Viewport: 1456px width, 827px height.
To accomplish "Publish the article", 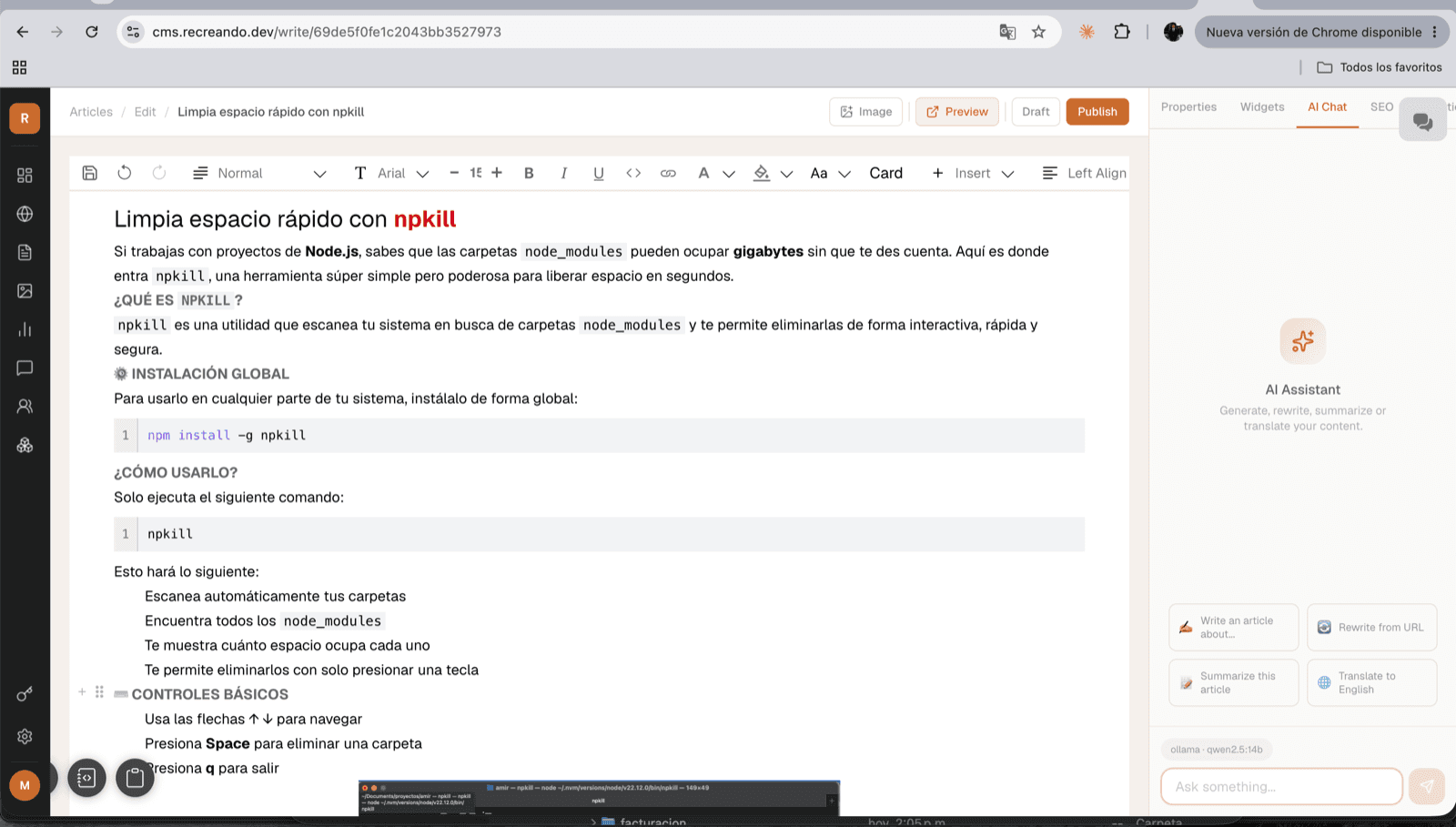I will click(x=1097, y=112).
